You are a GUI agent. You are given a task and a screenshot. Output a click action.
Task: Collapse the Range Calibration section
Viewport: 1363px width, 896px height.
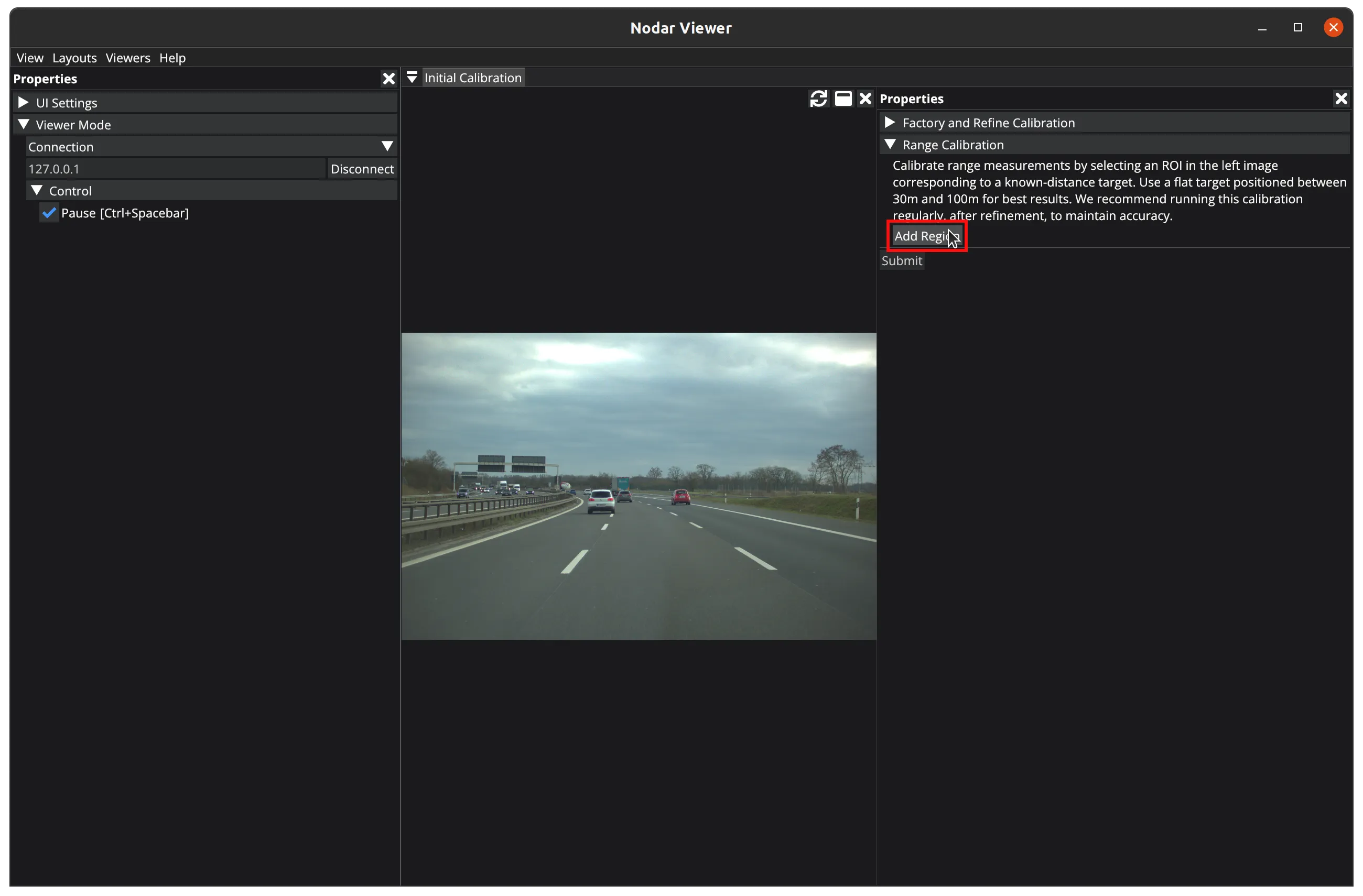click(890, 144)
